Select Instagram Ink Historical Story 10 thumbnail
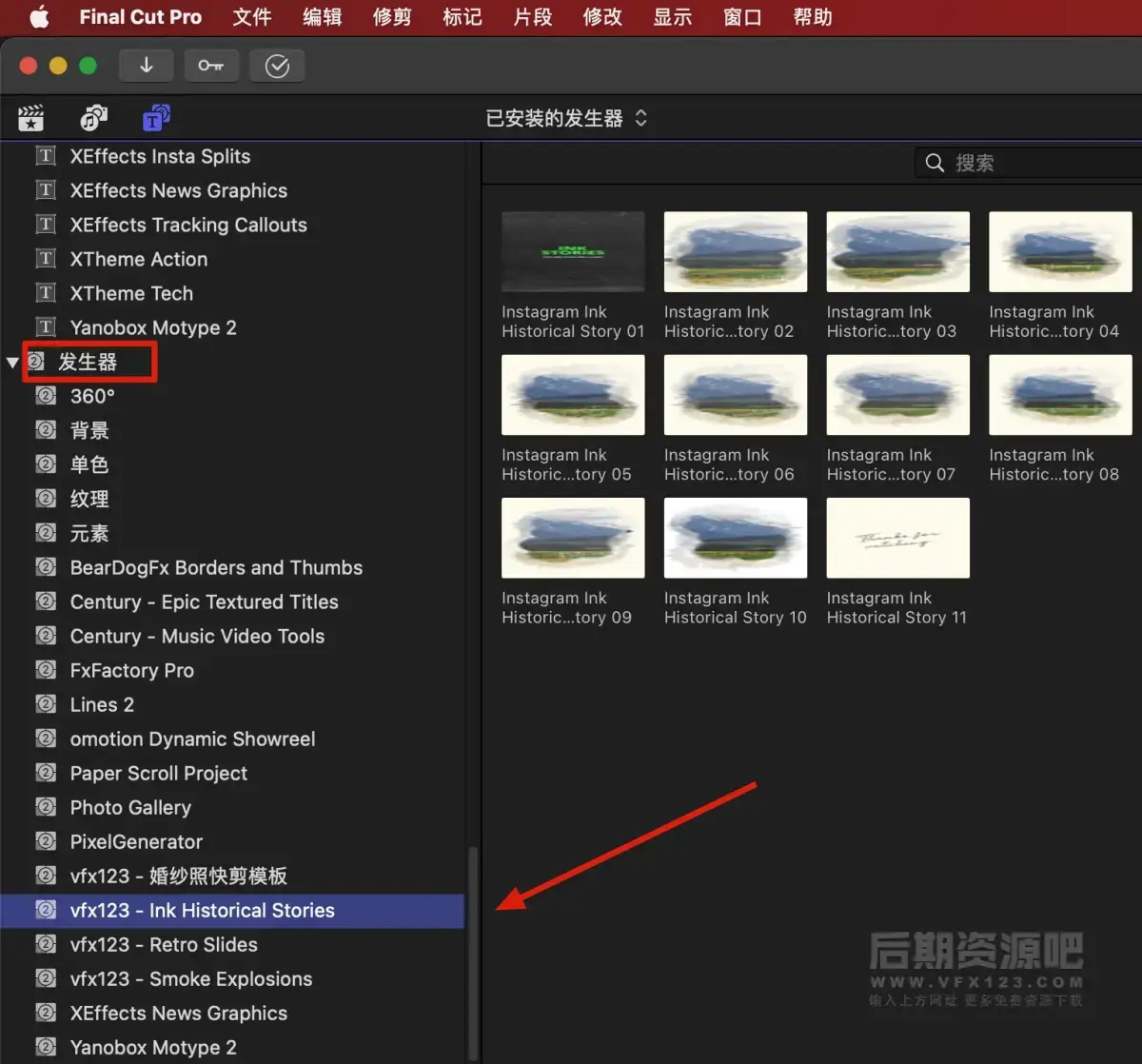This screenshot has height=1064, width=1142. 736,538
